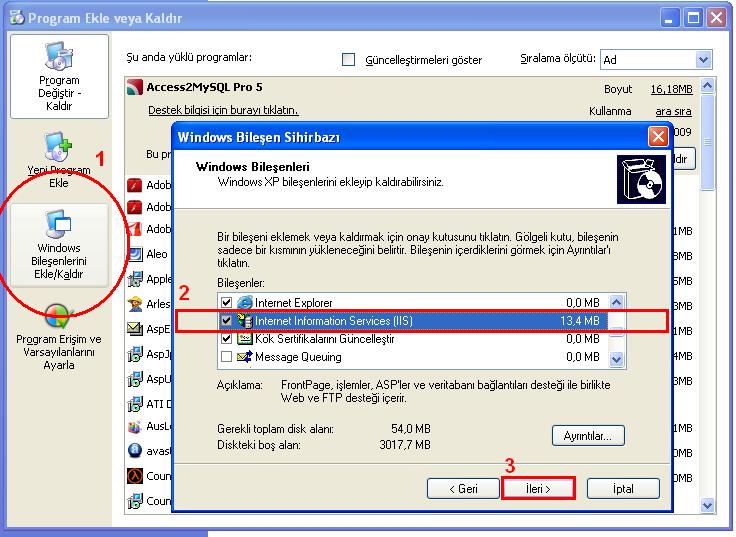The height and width of the screenshot is (537, 736).
Task: Toggle Güncelleştirmeleri göster checkbox
Action: tap(348, 60)
